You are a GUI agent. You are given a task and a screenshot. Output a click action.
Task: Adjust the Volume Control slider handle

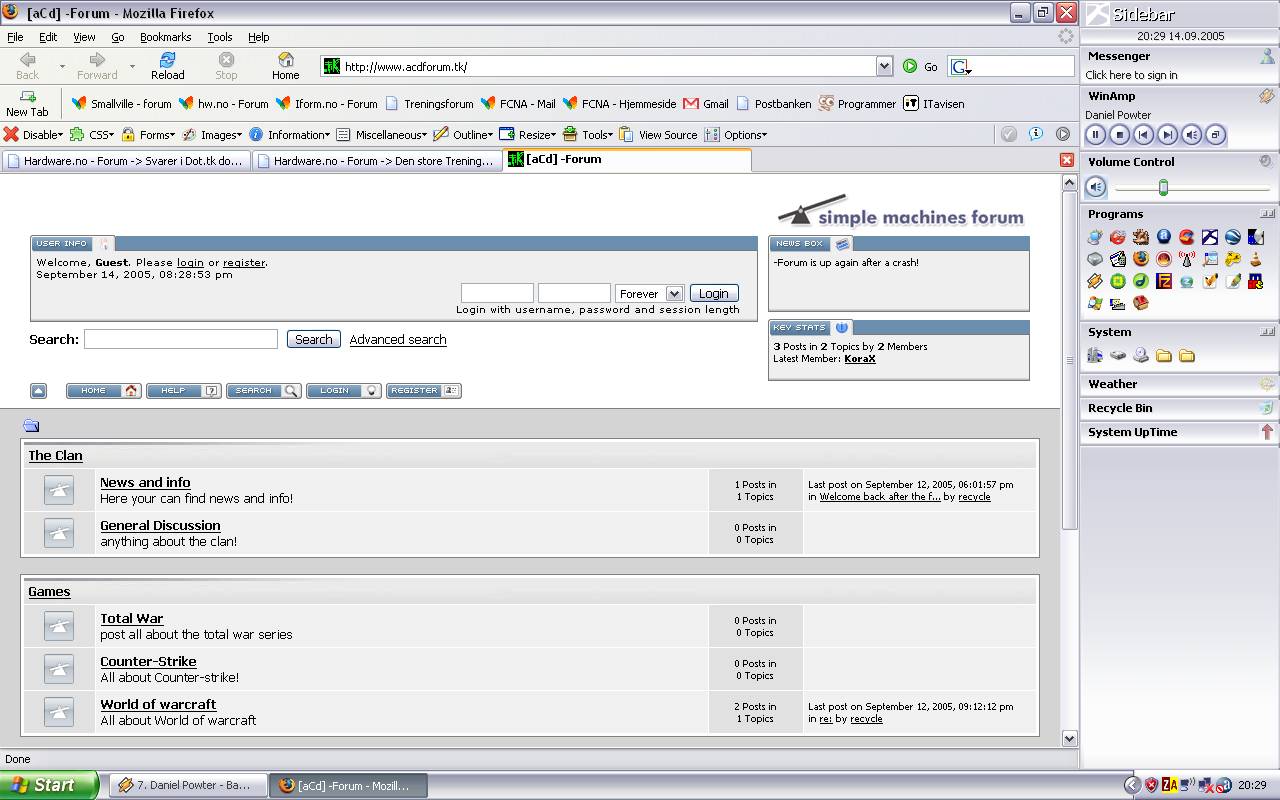(1163, 187)
